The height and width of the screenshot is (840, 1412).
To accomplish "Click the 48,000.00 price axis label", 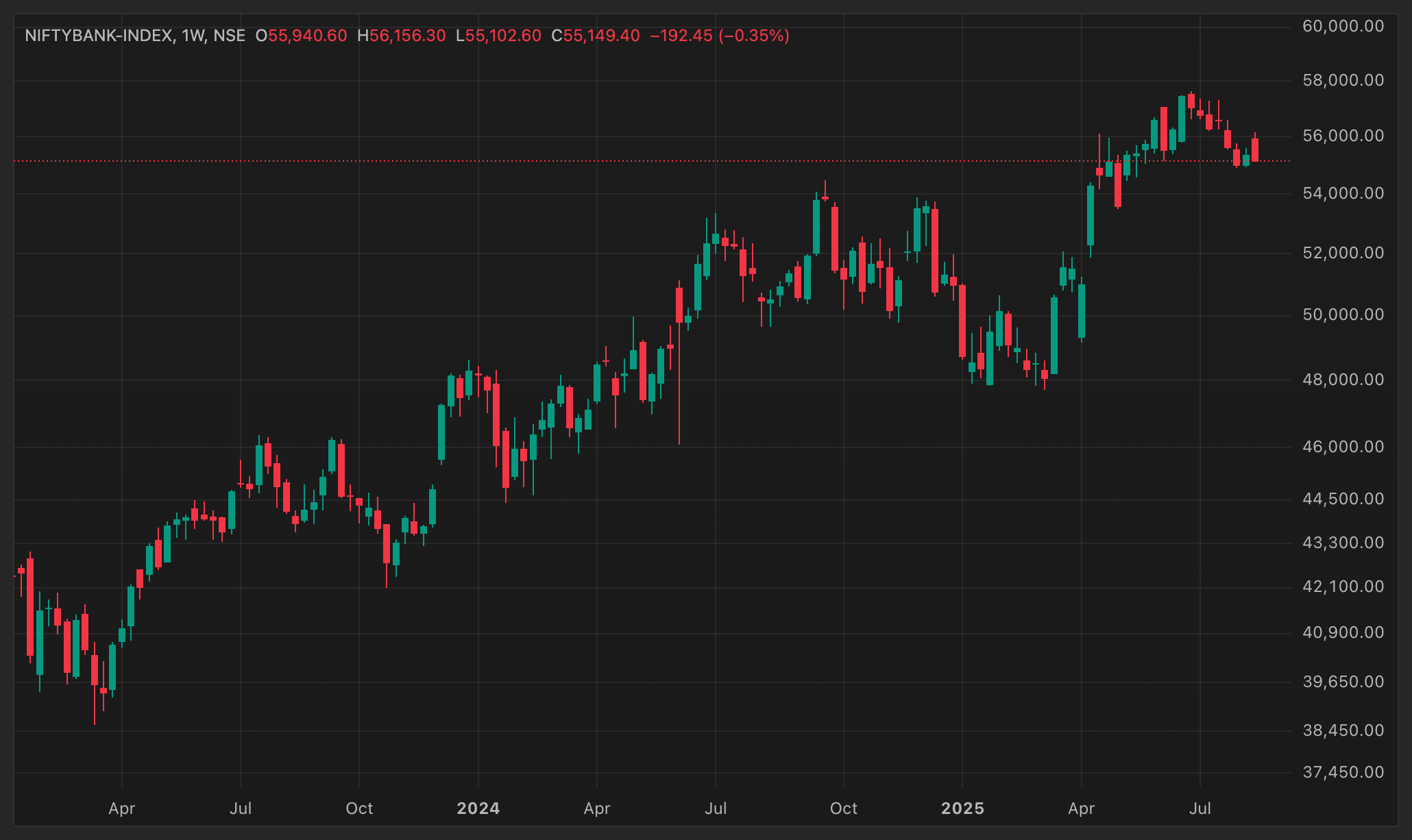I will point(1343,380).
